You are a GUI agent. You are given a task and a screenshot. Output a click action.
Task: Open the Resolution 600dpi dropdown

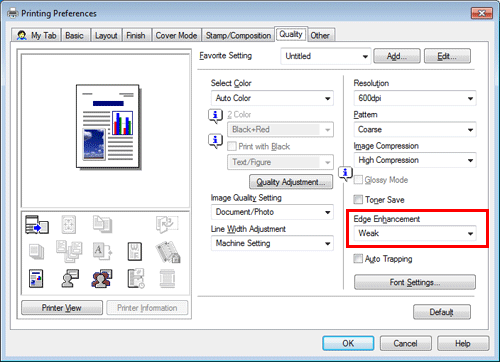click(415, 98)
